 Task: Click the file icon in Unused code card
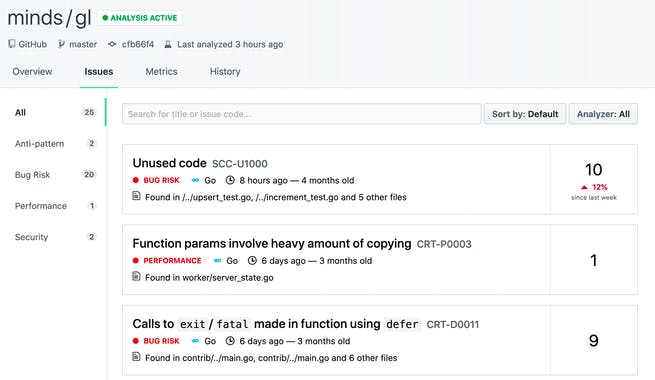pyautogui.click(x=136, y=195)
